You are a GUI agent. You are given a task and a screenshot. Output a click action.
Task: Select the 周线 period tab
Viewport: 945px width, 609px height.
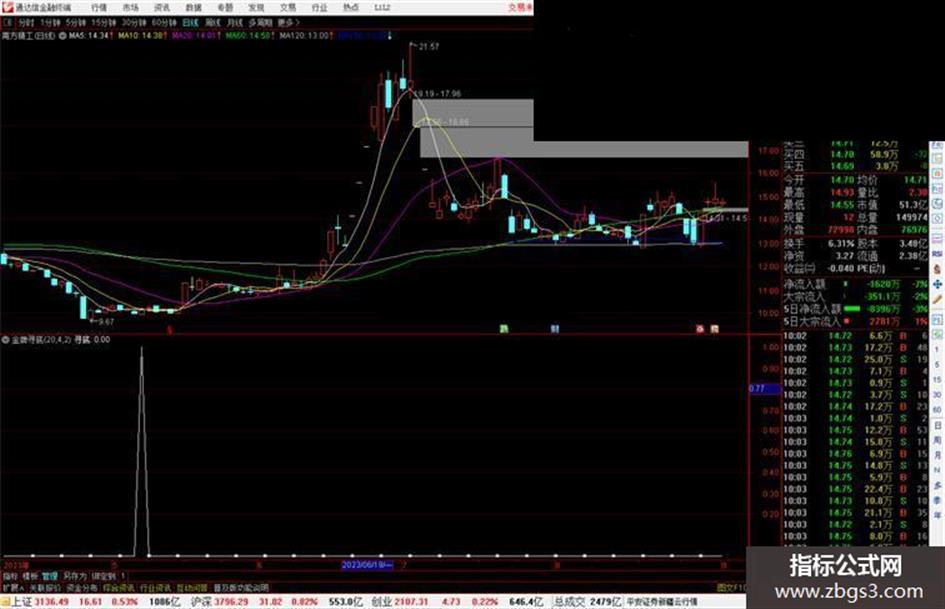coord(213,23)
